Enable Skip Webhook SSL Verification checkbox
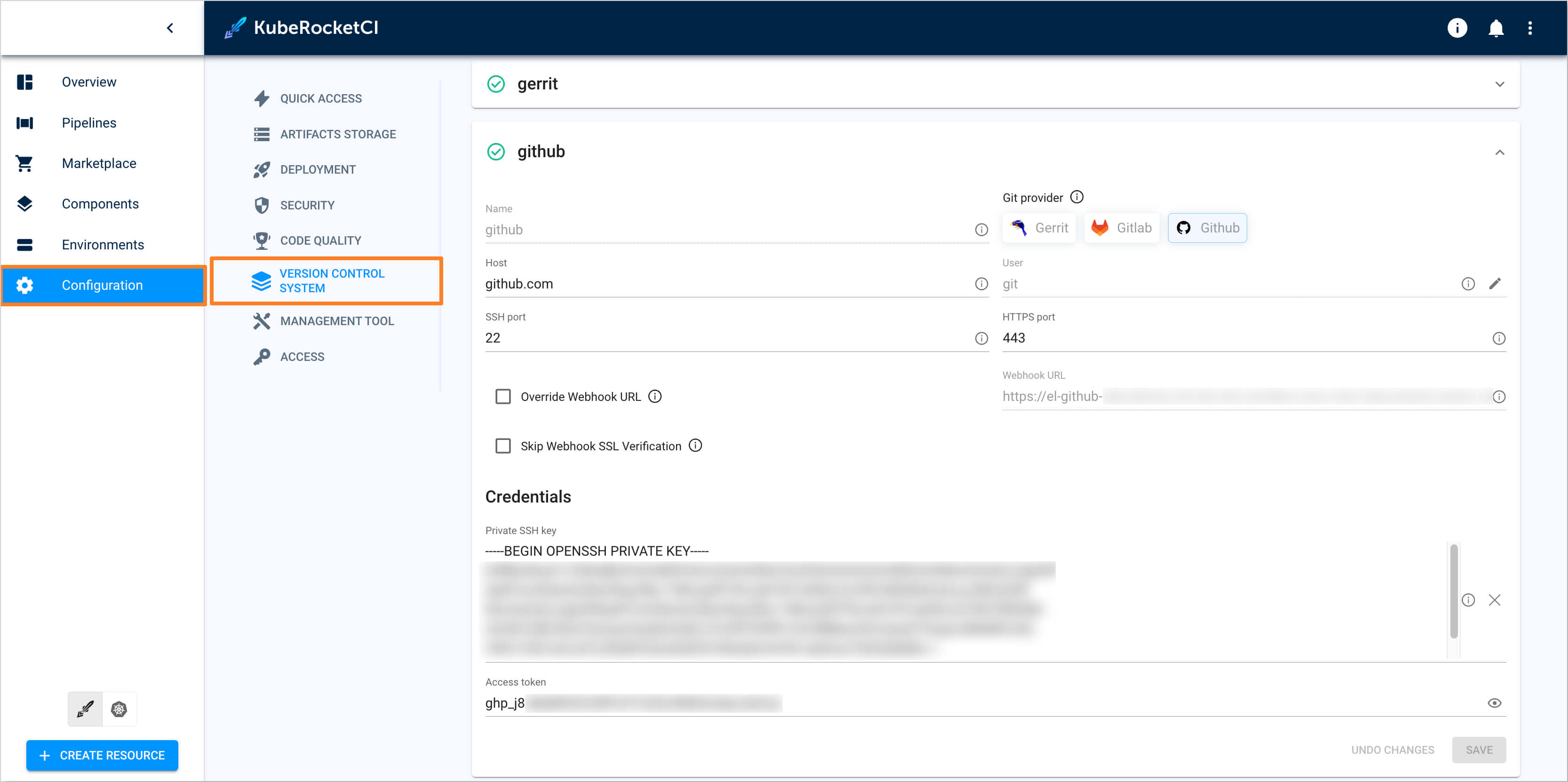The image size is (1568, 782). (503, 446)
